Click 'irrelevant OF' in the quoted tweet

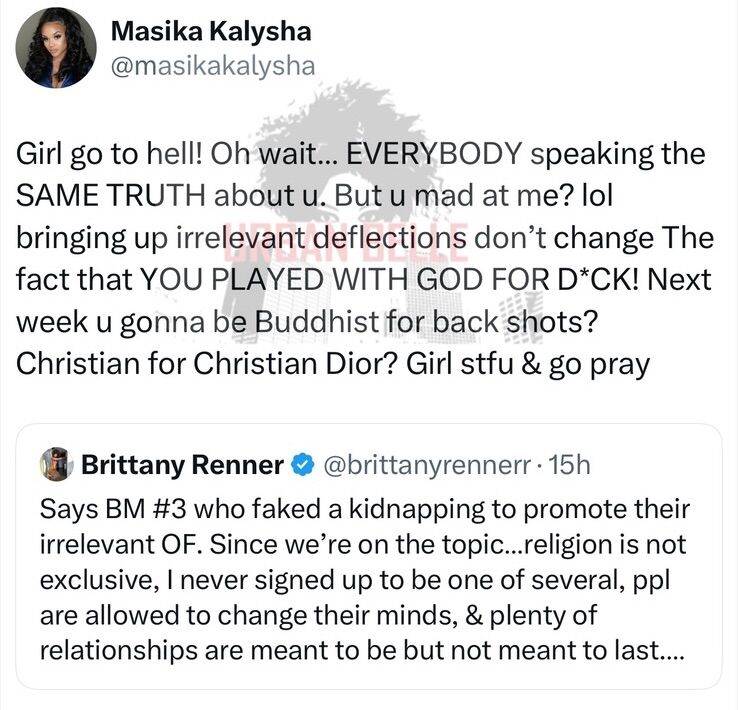(x=121, y=544)
